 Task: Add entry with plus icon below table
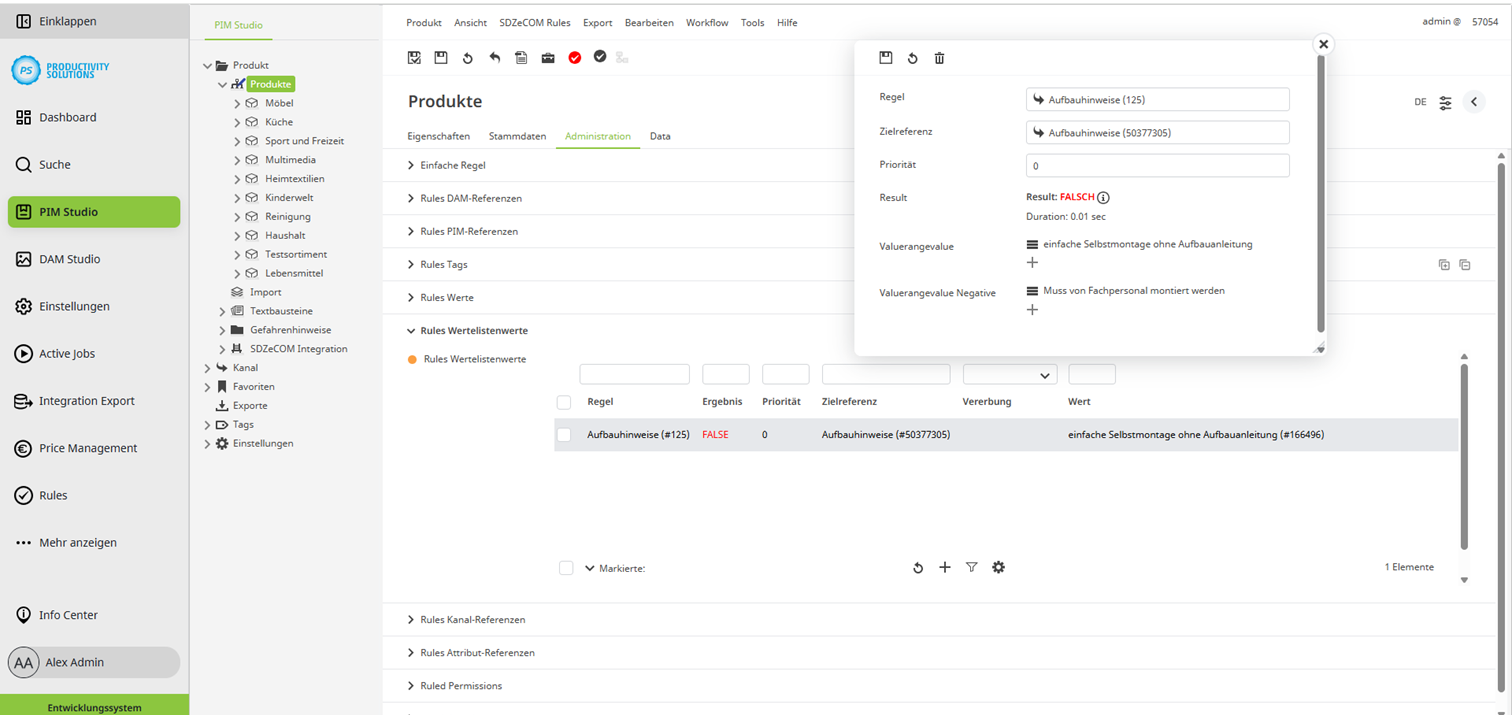point(944,568)
